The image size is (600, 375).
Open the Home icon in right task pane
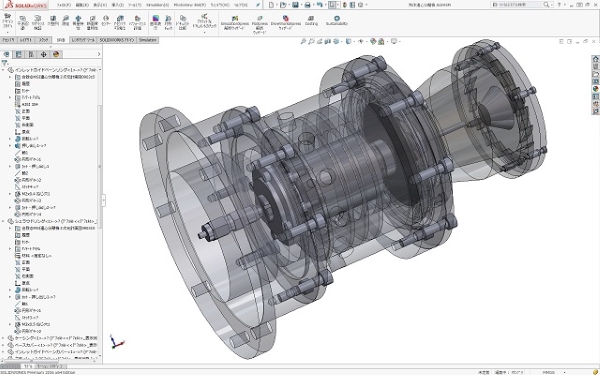point(595,59)
